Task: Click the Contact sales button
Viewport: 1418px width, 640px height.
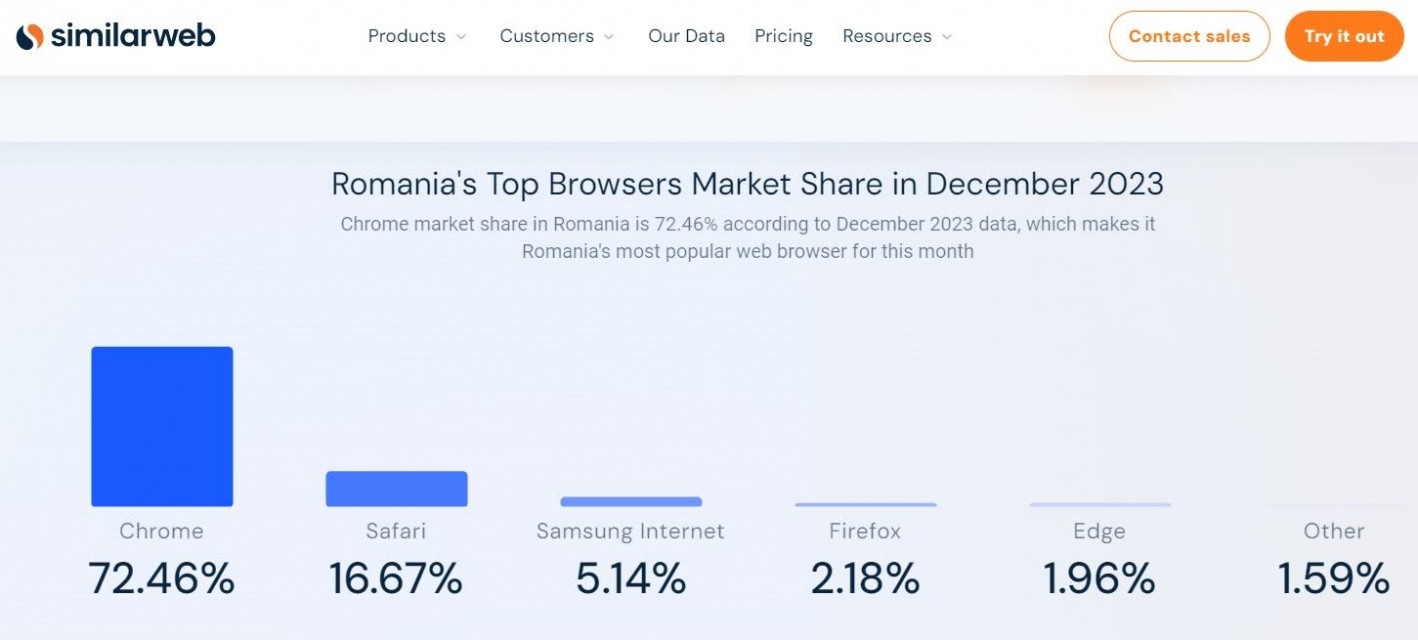Action: coord(1189,36)
